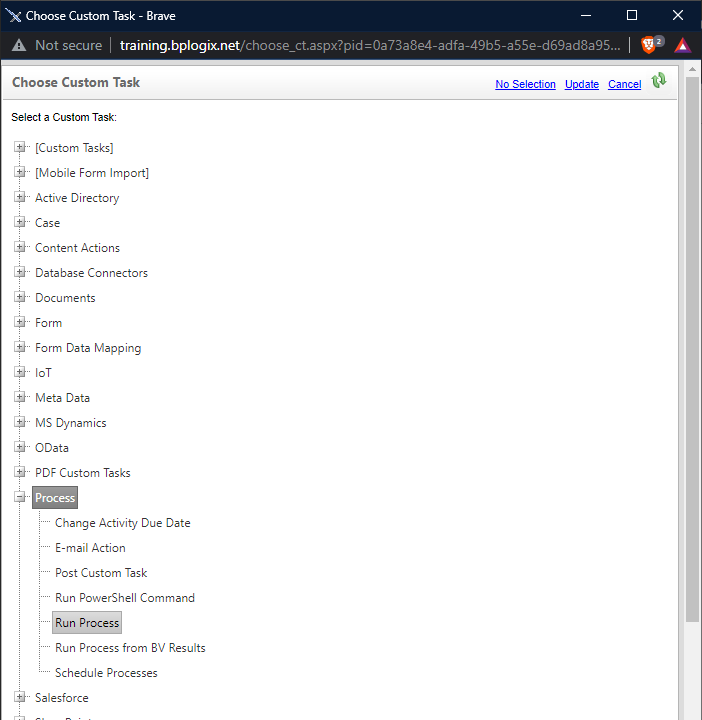
Task: Click the Brave Rewards triangle icon
Action: point(683,45)
